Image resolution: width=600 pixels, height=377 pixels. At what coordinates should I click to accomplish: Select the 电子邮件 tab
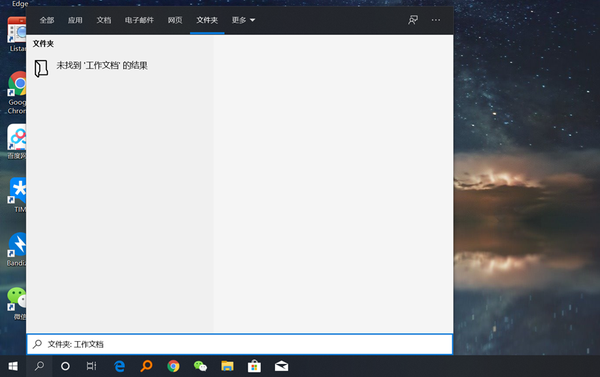pyautogui.click(x=139, y=20)
